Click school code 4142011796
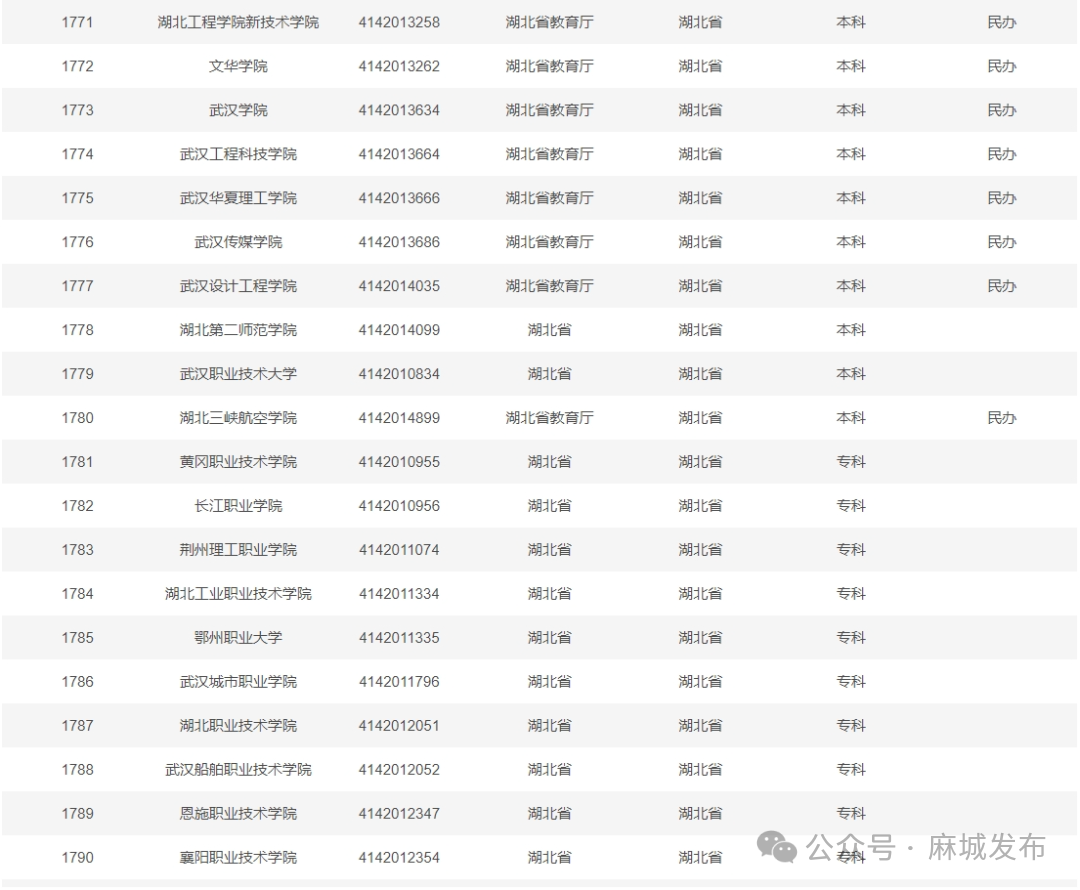 coord(399,682)
